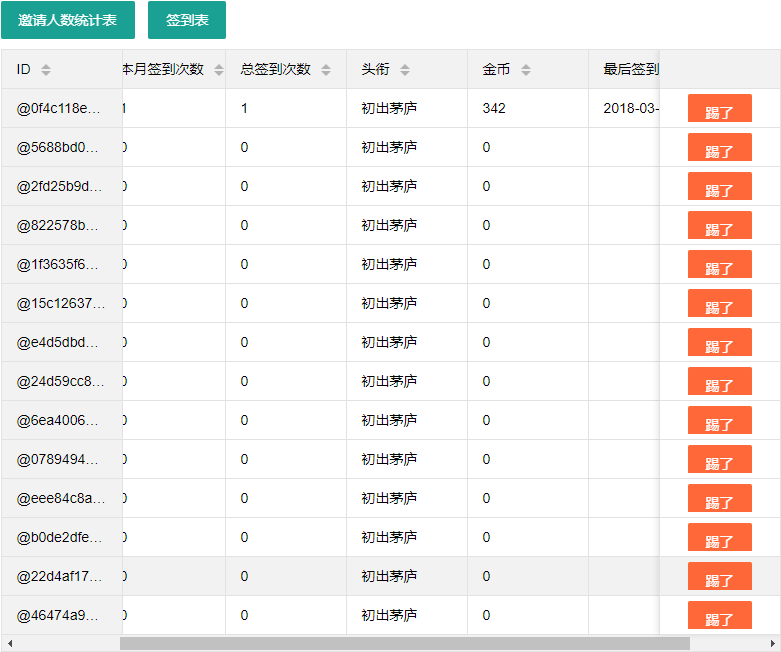Sort by 本月签到次数 column arrows
The image size is (781, 652).
219,70
